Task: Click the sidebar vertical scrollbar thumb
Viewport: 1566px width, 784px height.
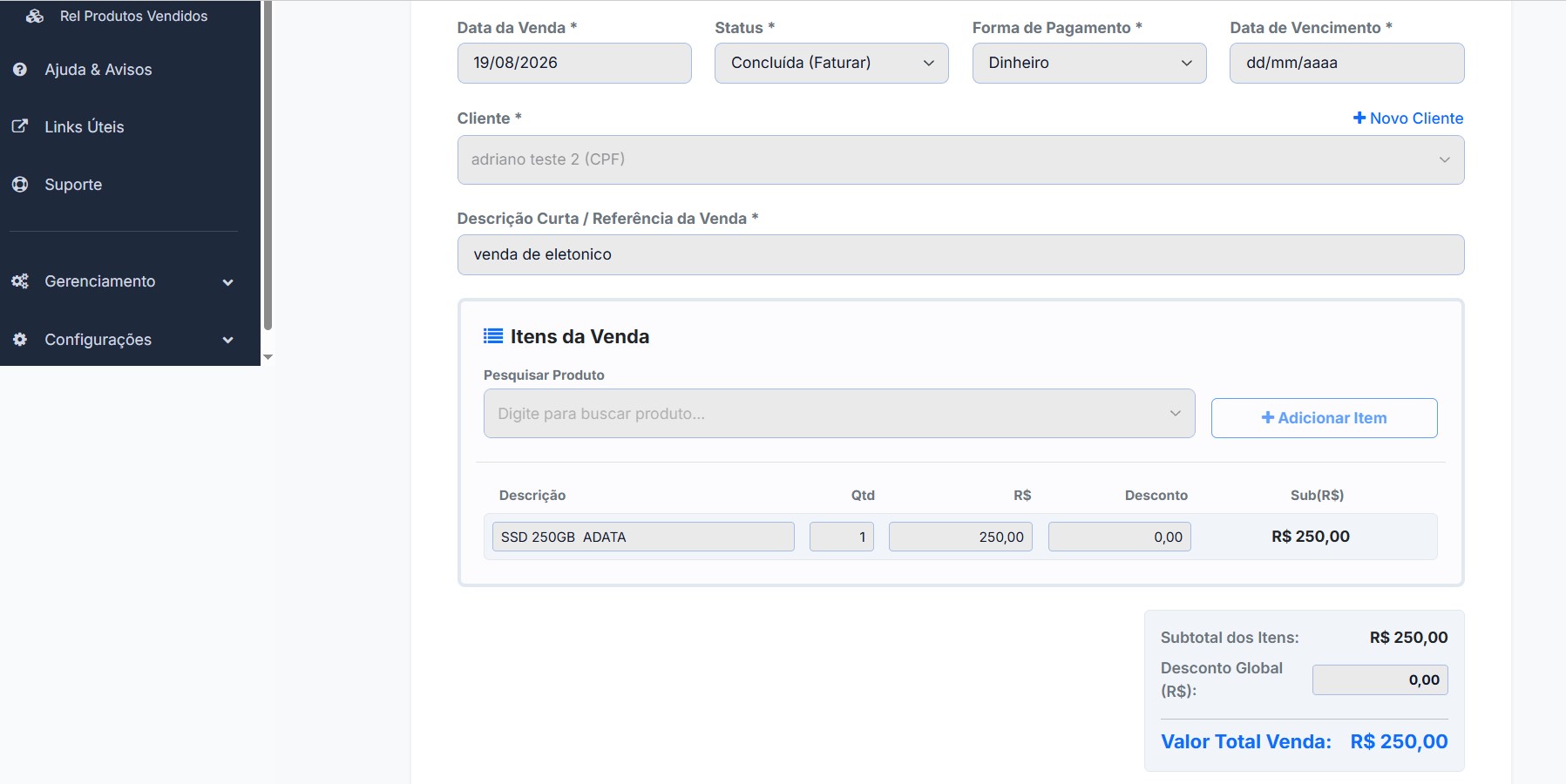Action: (268, 166)
